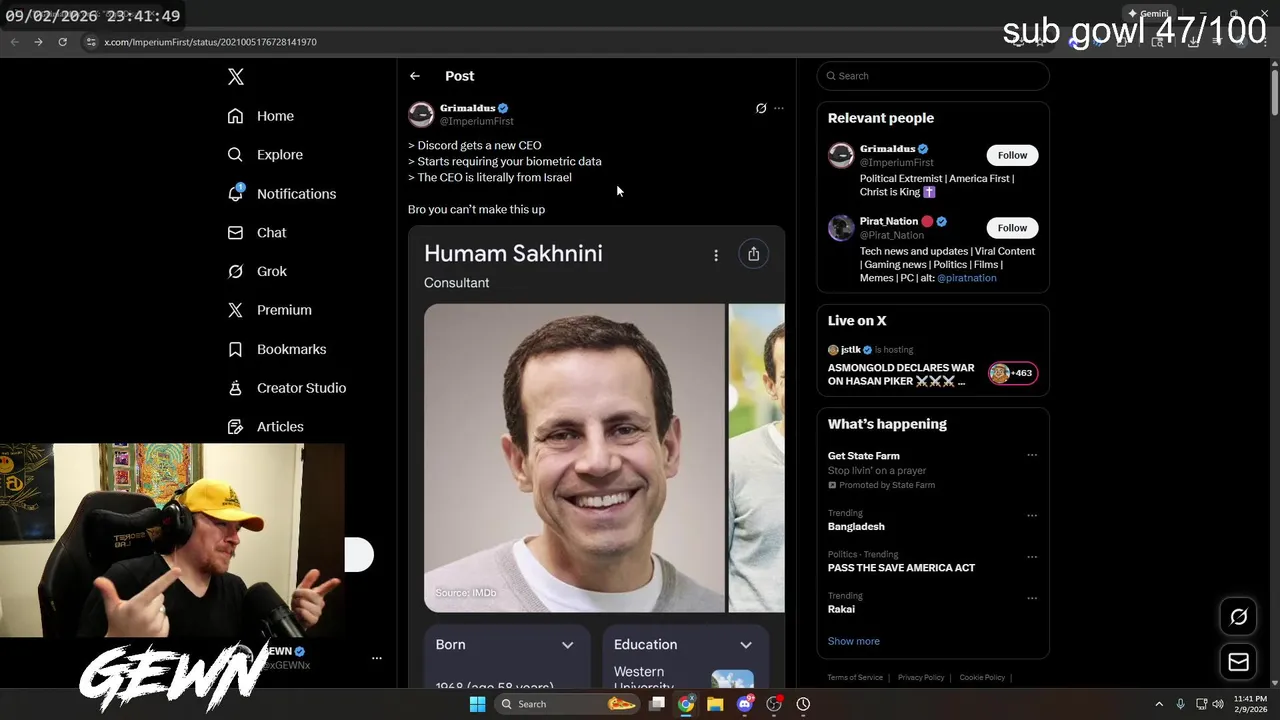This screenshot has height=720, width=1280.
Task: Expand the Born section chevron
Action: pos(567,645)
